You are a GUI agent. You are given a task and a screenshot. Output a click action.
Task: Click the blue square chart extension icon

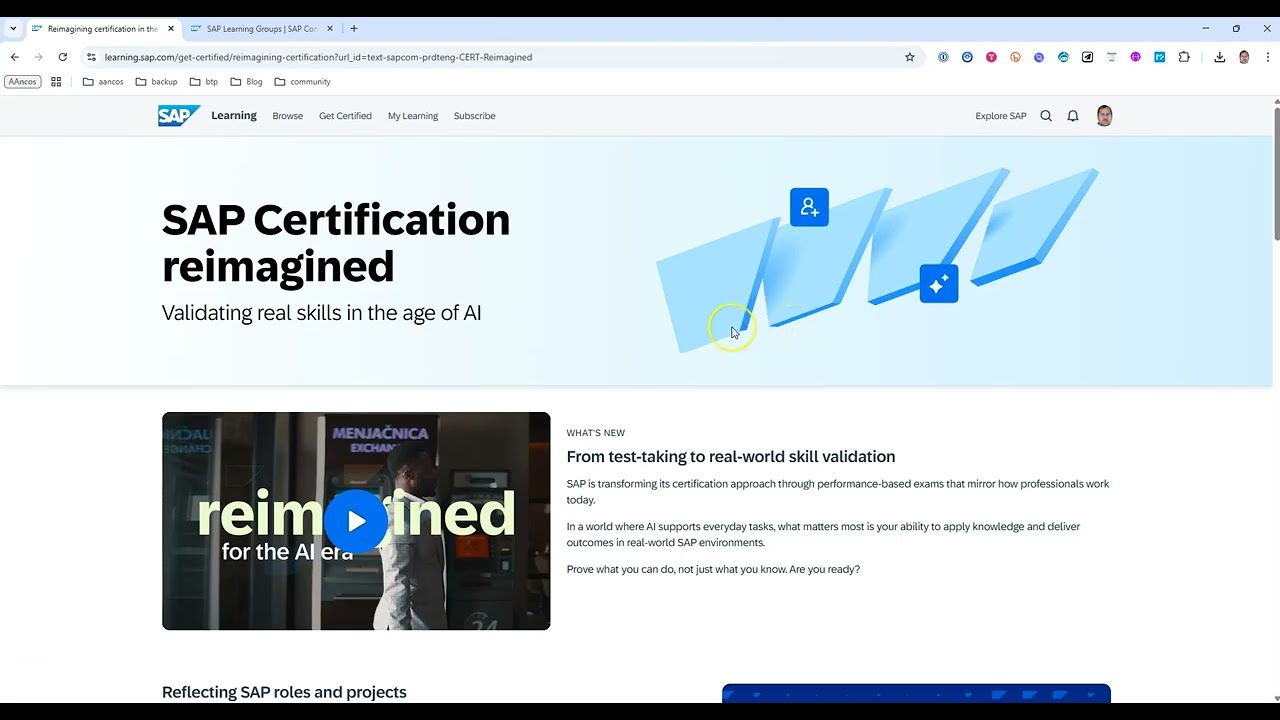[1159, 57]
